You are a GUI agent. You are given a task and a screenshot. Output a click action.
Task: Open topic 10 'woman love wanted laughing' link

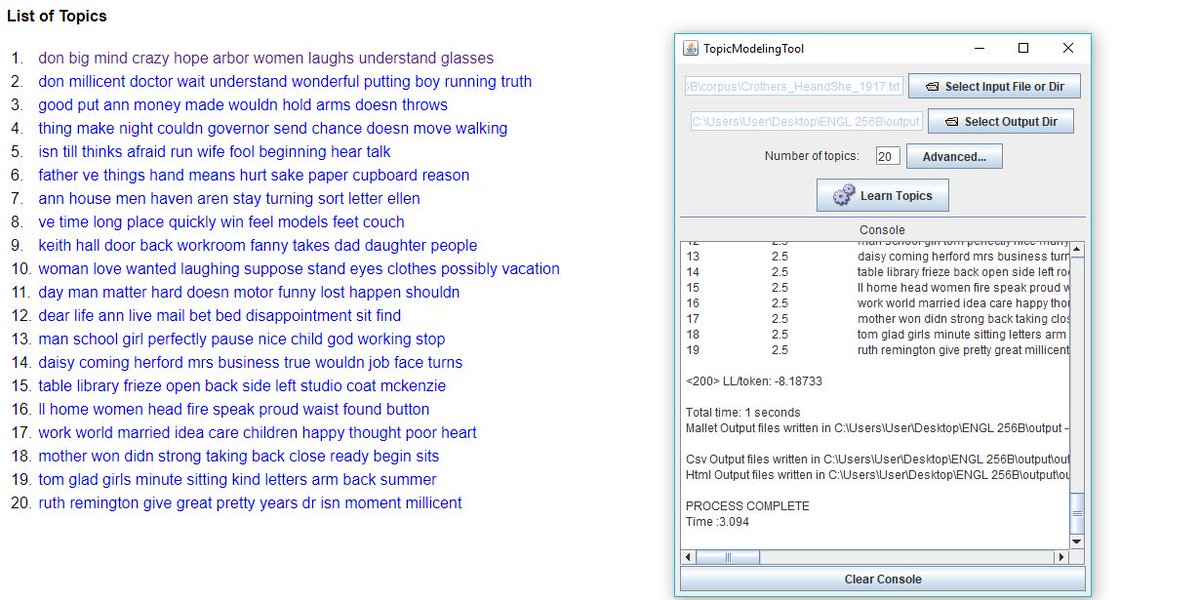[x=299, y=269]
